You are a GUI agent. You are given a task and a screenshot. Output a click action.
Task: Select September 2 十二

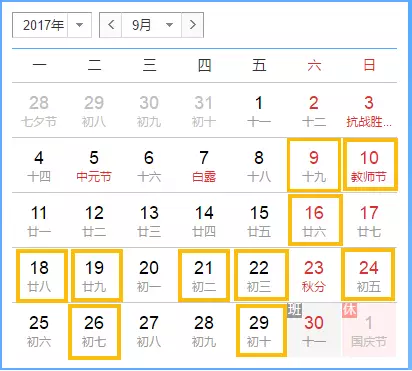(314, 110)
